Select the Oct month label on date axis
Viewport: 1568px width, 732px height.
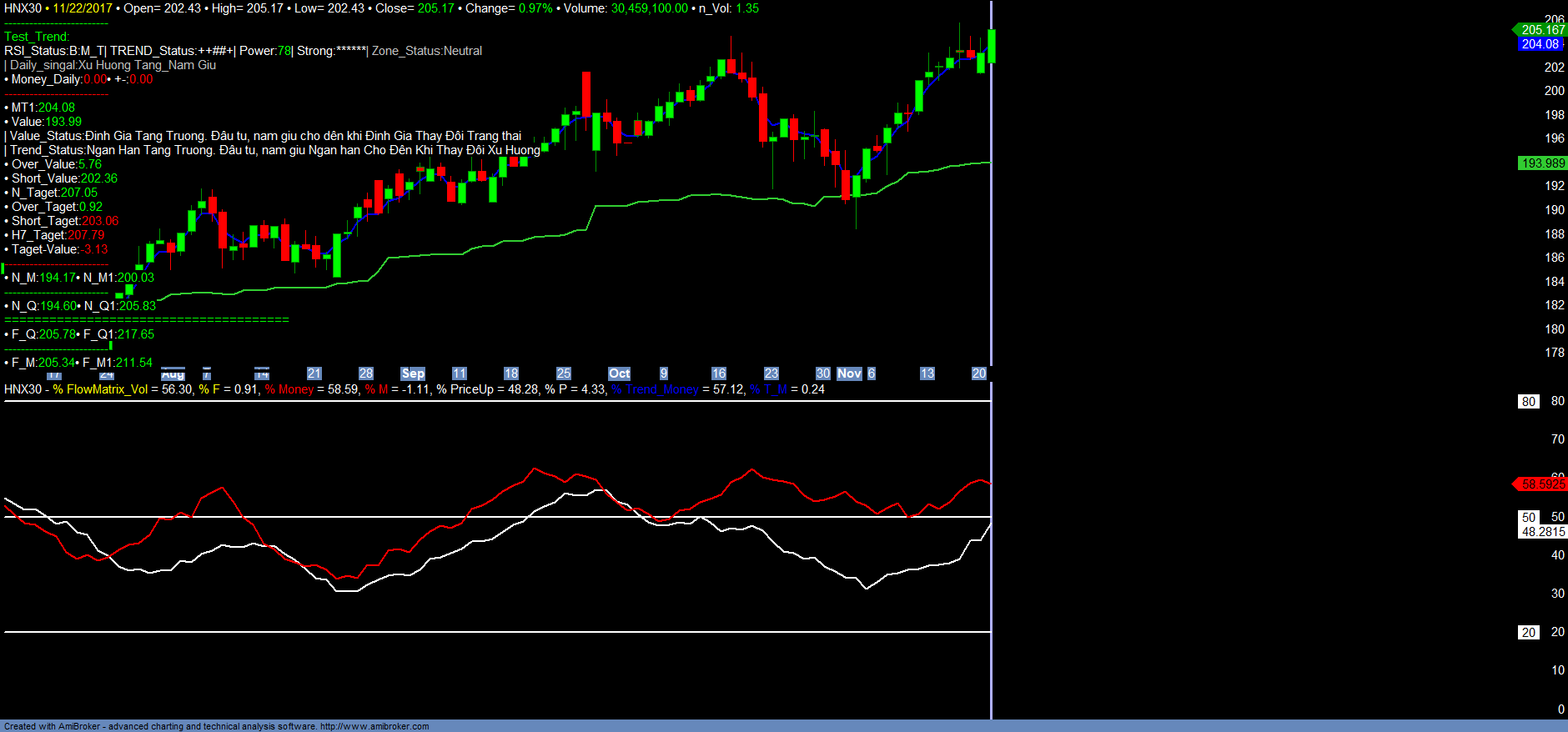tap(619, 374)
